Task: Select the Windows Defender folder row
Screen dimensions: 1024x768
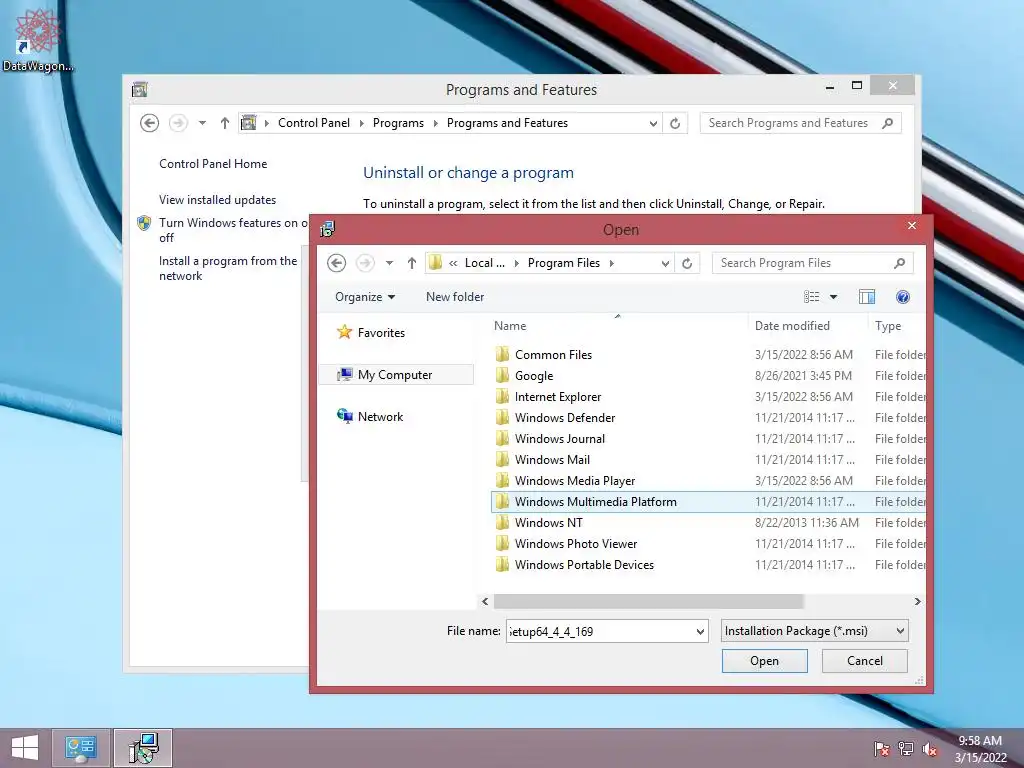Action: point(708,417)
